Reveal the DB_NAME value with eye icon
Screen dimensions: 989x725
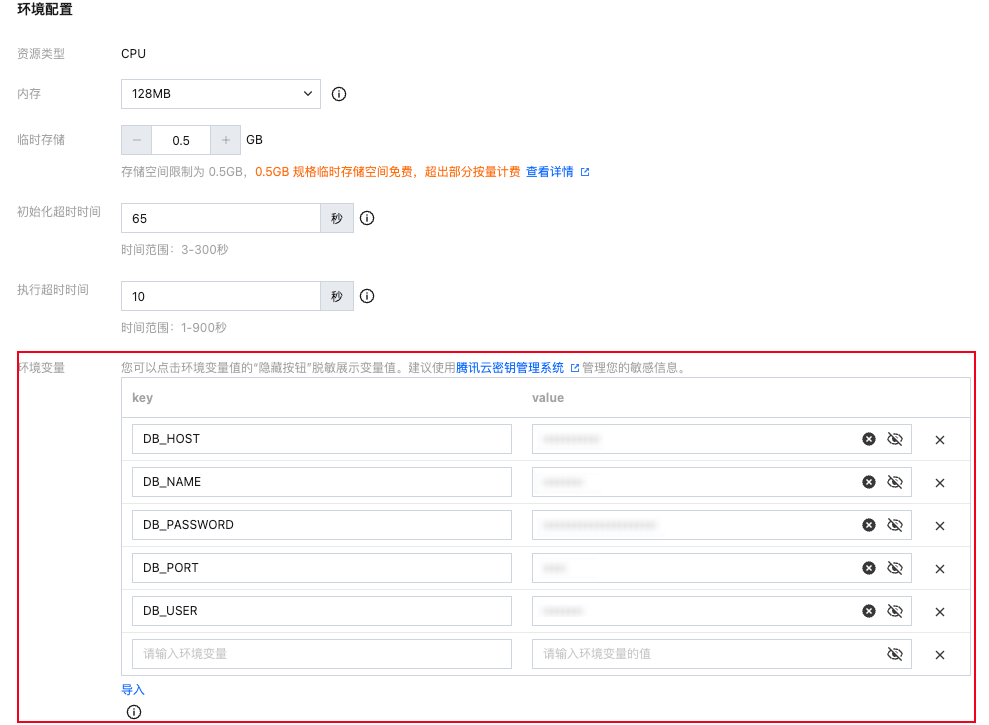coord(894,482)
